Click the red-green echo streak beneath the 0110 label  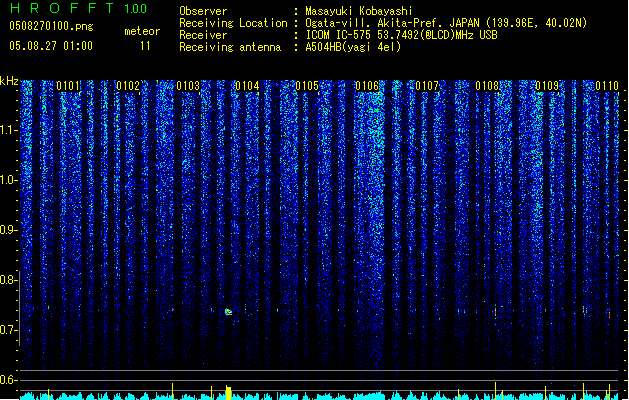pyautogui.click(x=609, y=314)
